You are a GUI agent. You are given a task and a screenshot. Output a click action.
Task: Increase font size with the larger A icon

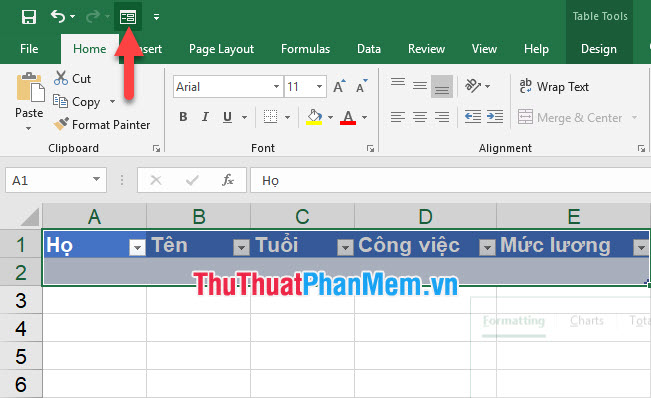pyautogui.click(x=339, y=86)
